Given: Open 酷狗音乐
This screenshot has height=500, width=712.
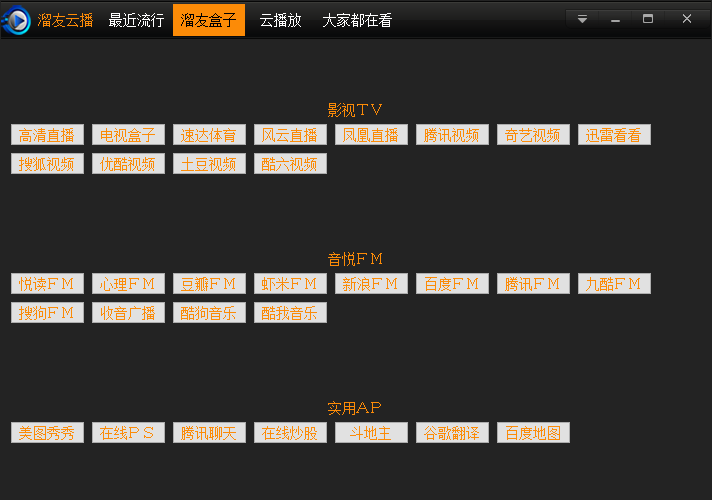Looking at the screenshot, I should click(209, 312).
